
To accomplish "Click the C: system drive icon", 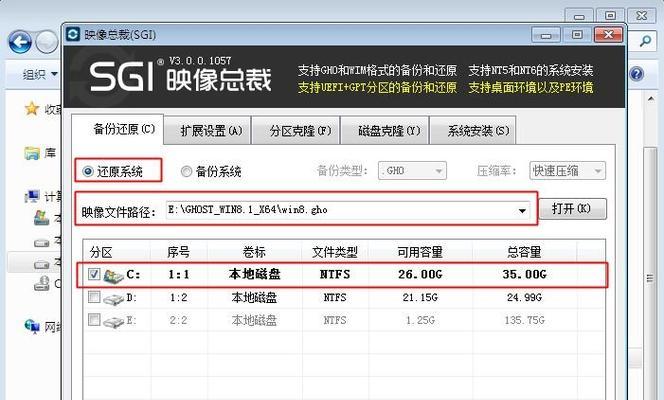I will pyautogui.click(x=113, y=275).
